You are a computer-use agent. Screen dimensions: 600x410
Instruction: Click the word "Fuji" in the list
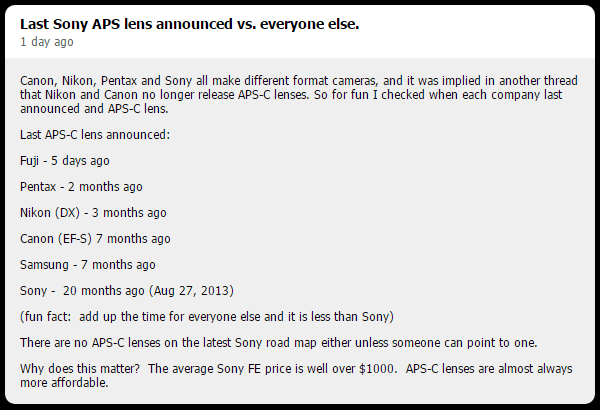[29, 161]
